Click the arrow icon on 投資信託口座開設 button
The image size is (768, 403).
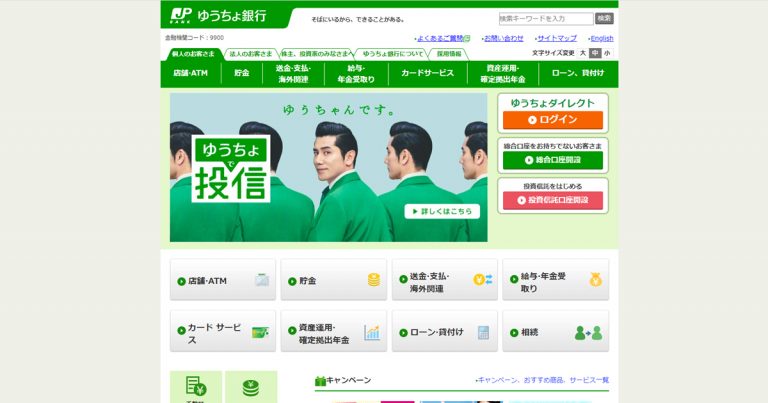(522, 200)
